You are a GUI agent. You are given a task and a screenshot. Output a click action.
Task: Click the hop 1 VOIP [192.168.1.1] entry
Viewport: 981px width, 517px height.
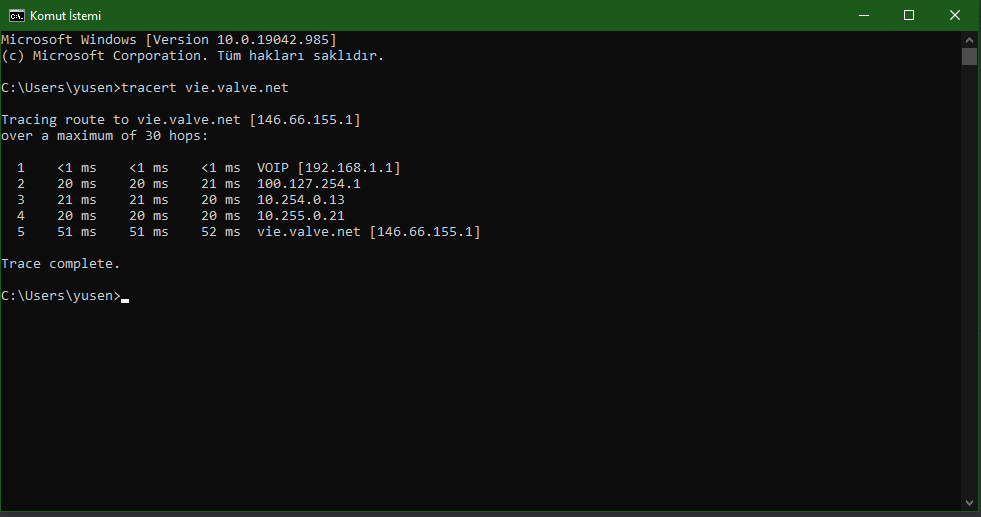(328, 168)
